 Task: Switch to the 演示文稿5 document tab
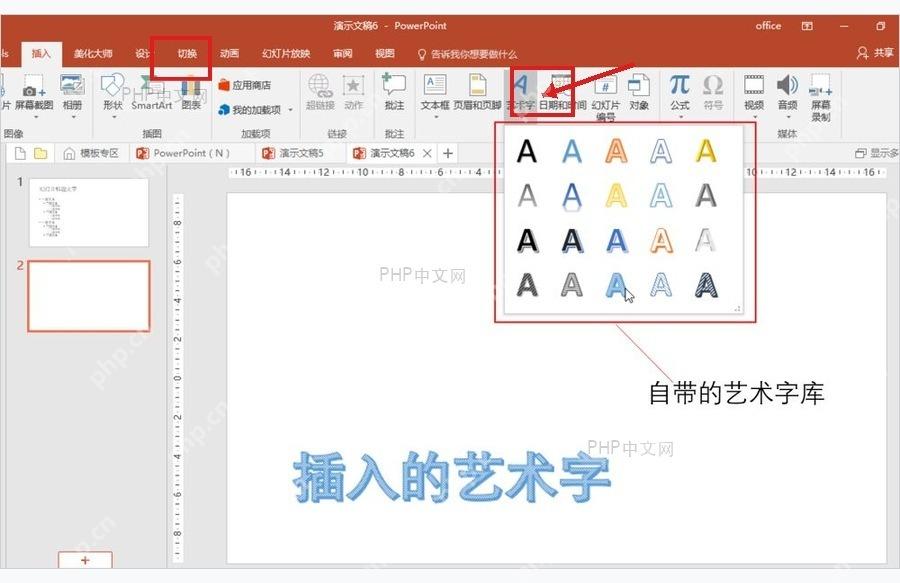click(x=294, y=153)
